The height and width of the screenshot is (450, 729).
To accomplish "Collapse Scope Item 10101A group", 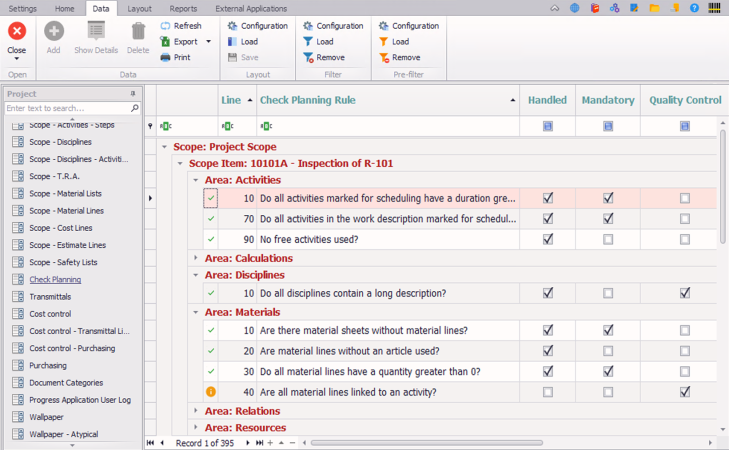I will (x=180, y=164).
